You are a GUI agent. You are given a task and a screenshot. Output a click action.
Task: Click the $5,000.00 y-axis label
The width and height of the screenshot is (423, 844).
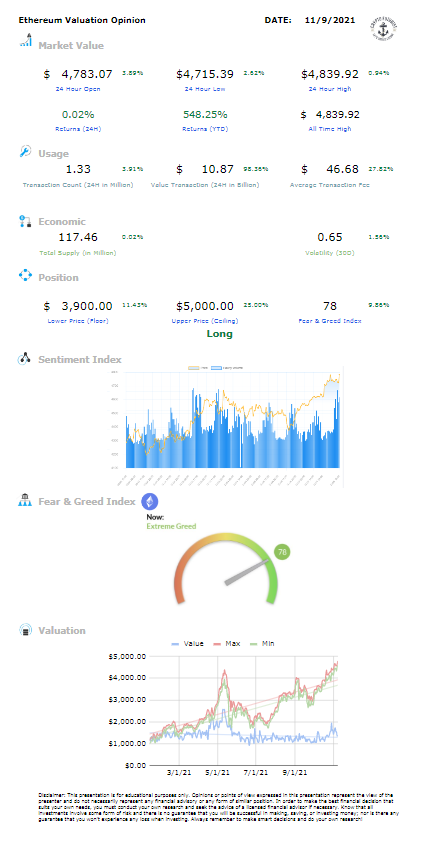coord(128,657)
